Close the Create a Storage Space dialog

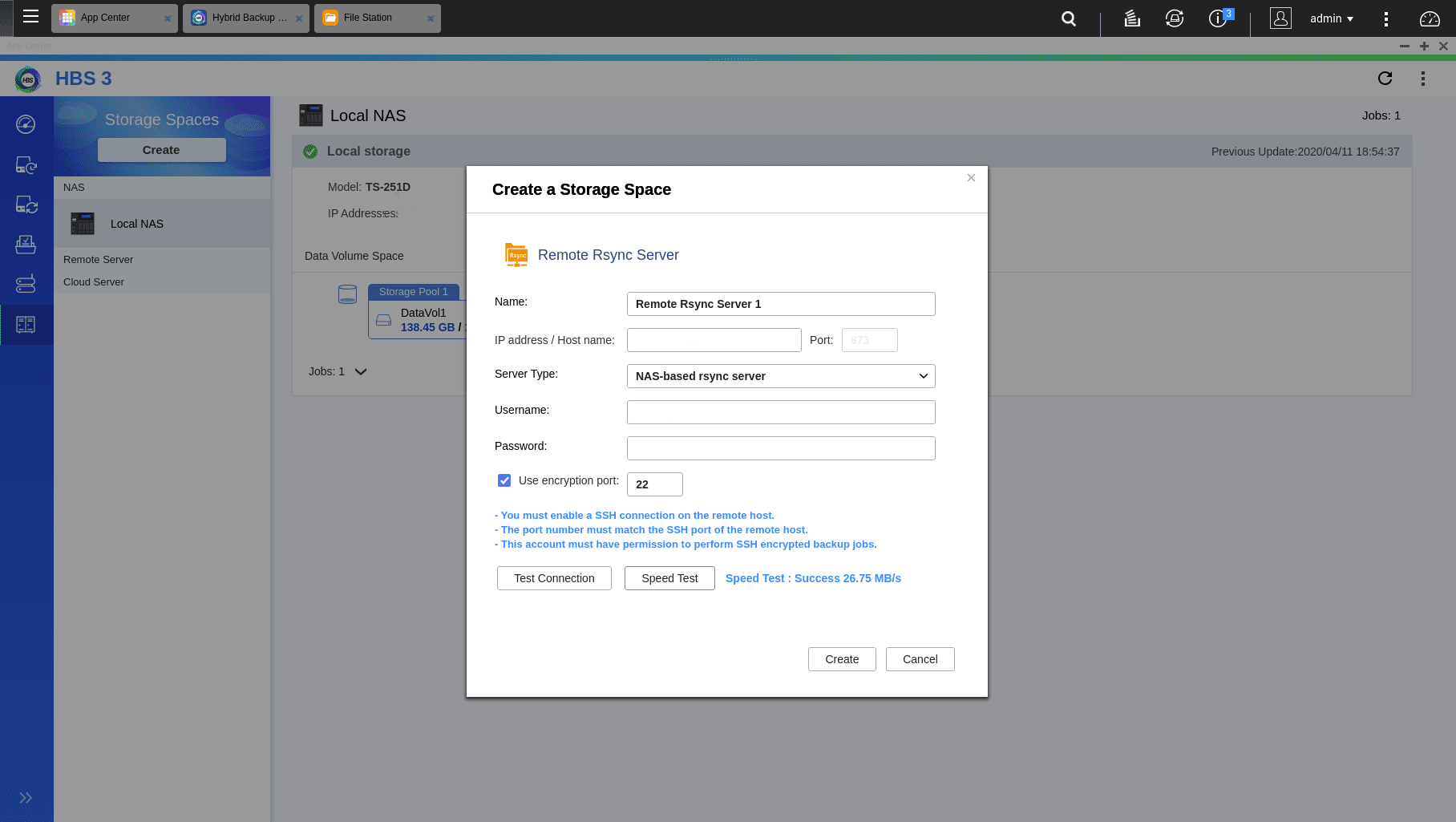click(x=971, y=178)
